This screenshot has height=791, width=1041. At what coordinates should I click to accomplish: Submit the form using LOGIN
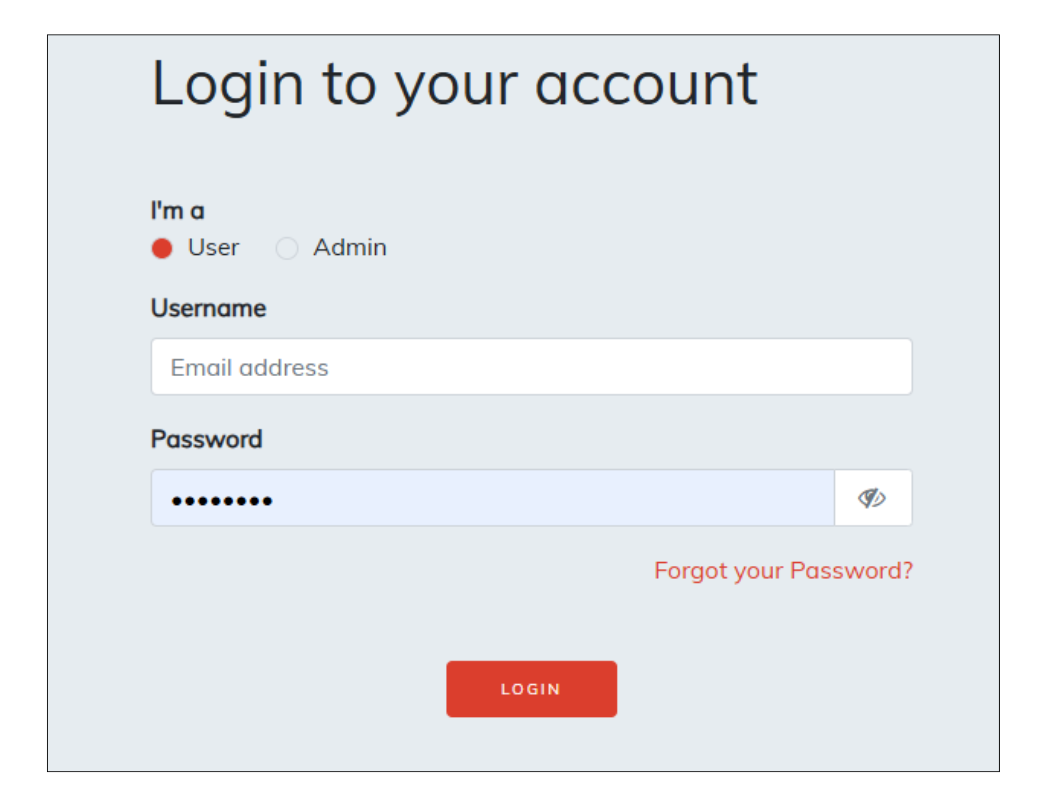(x=531, y=689)
